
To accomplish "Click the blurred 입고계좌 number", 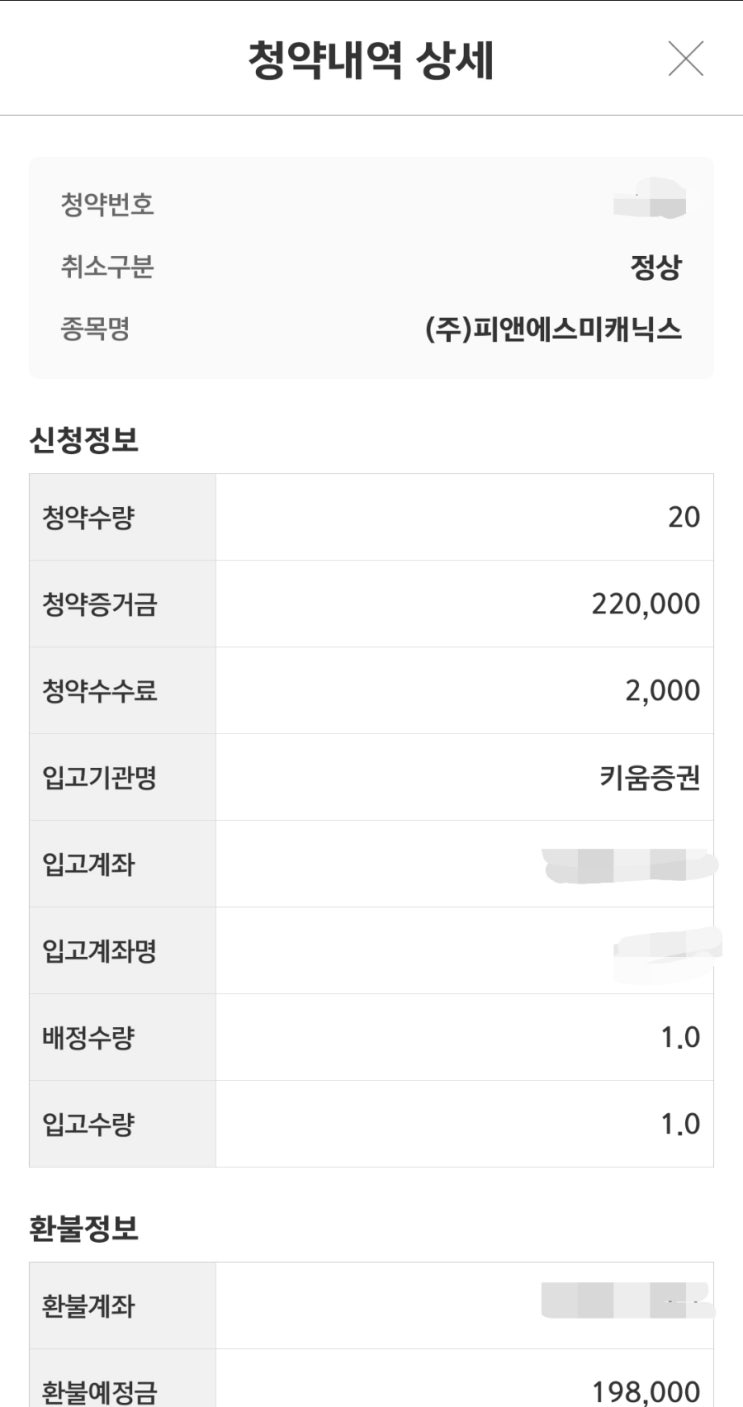I will [x=630, y=865].
